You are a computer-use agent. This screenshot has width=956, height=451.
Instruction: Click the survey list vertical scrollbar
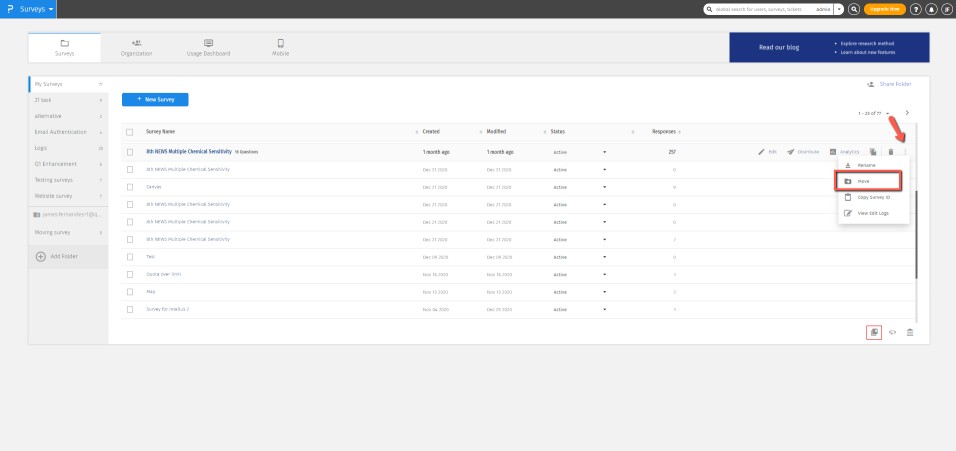(x=916, y=235)
